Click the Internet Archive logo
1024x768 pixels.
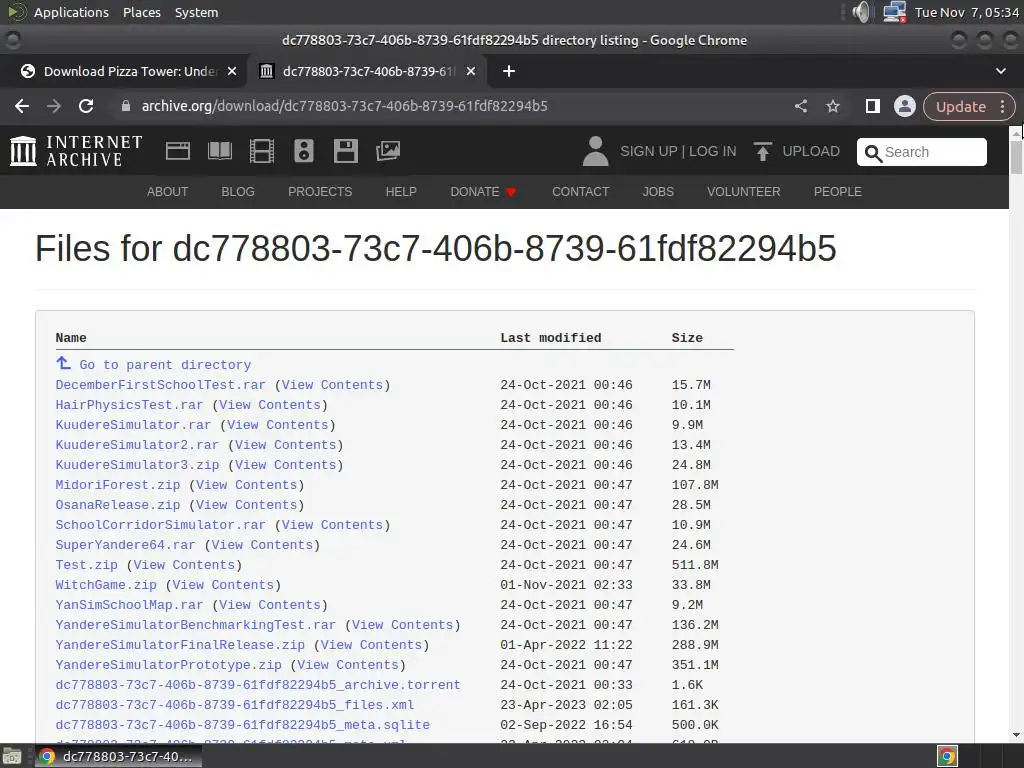76,151
